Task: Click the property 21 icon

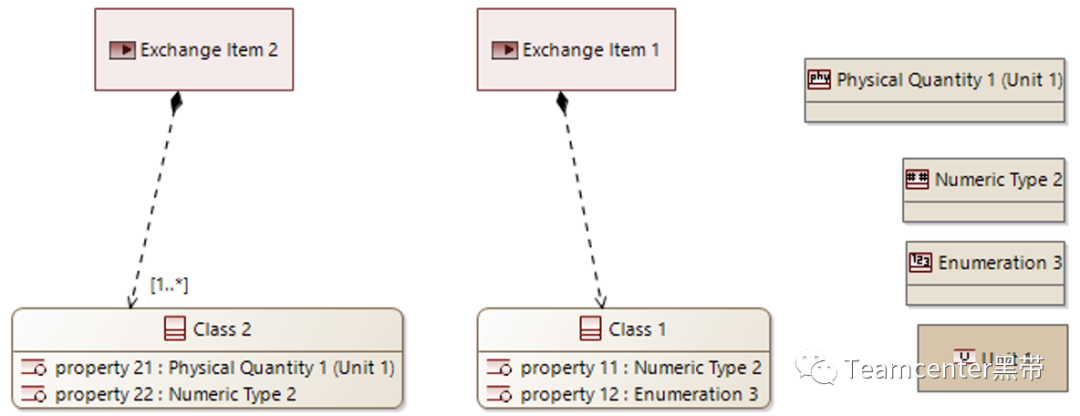Action: tap(34, 368)
